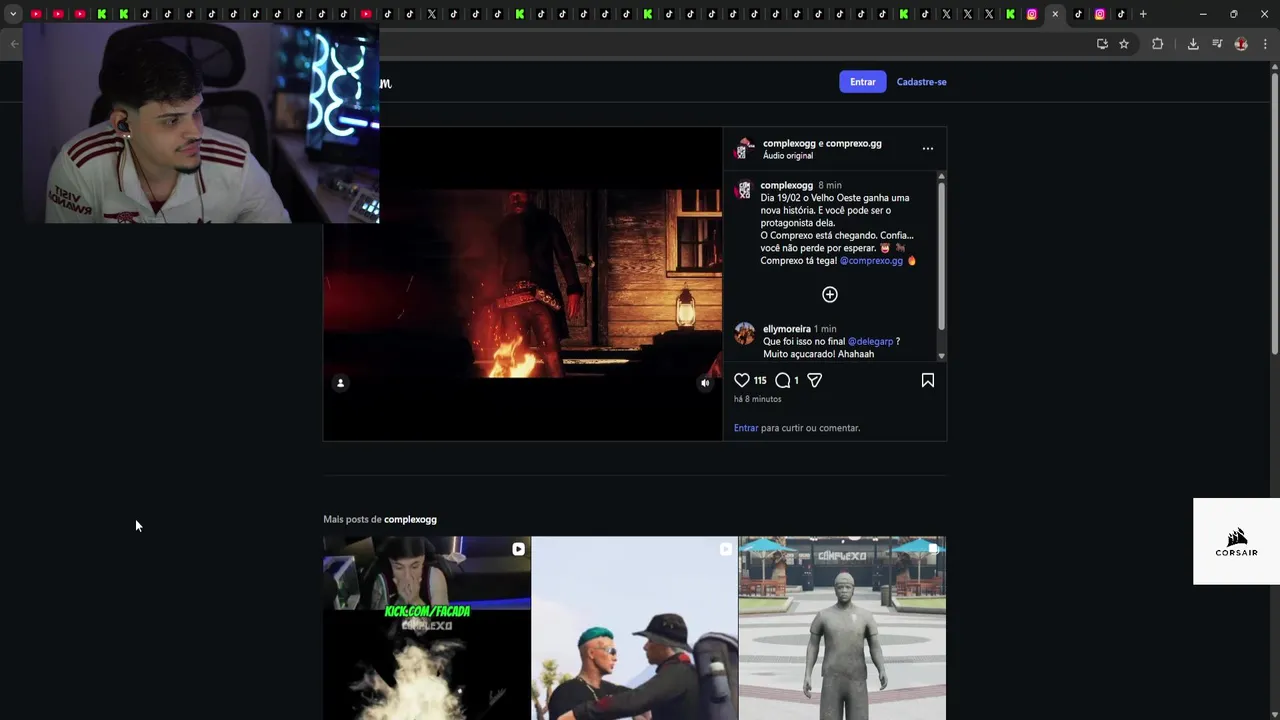This screenshot has height=720, width=1280.
Task: Open comments via the speech bubble icon
Action: click(783, 380)
